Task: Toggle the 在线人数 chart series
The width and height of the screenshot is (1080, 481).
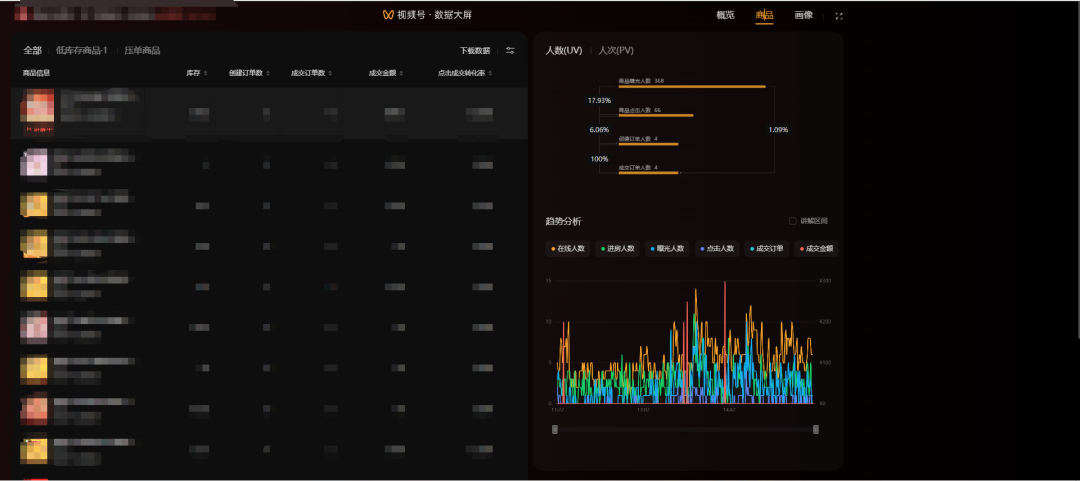Action: coord(568,249)
